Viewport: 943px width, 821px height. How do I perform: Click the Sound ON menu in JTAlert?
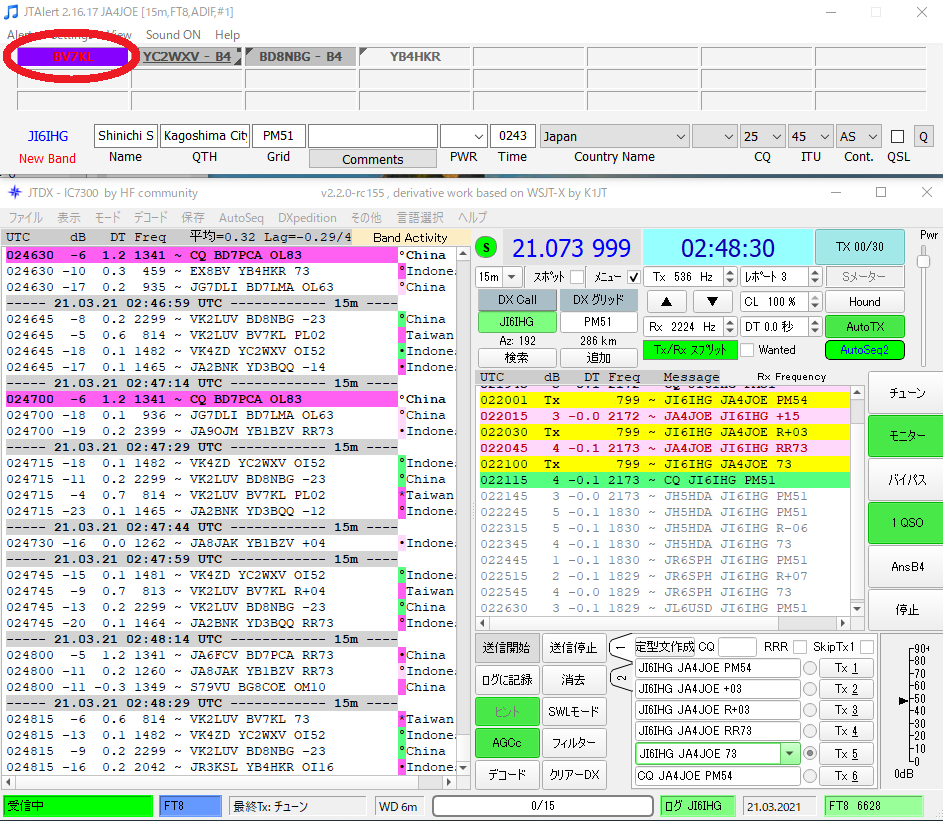(x=173, y=35)
